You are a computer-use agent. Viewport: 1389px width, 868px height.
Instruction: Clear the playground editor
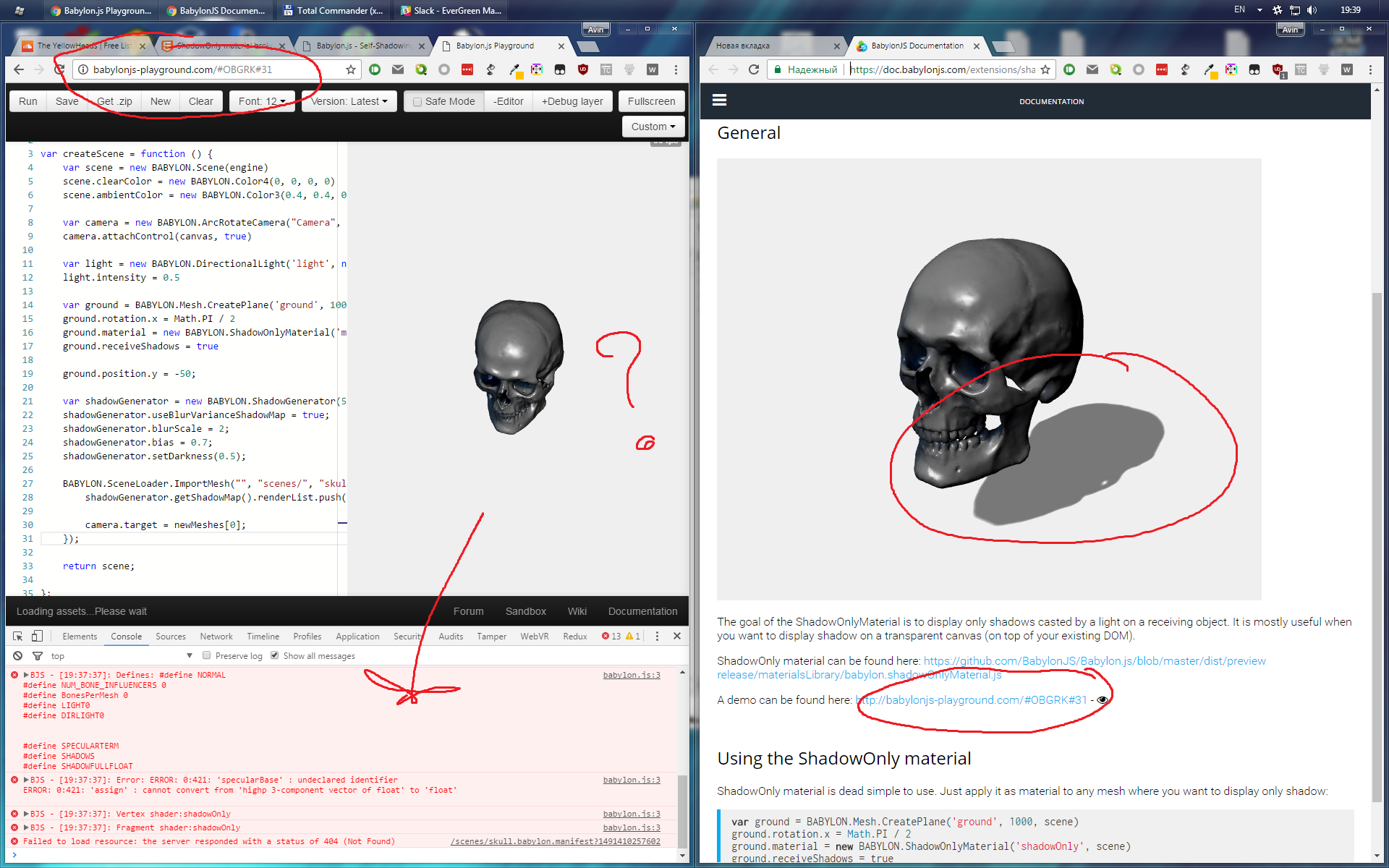(201, 101)
